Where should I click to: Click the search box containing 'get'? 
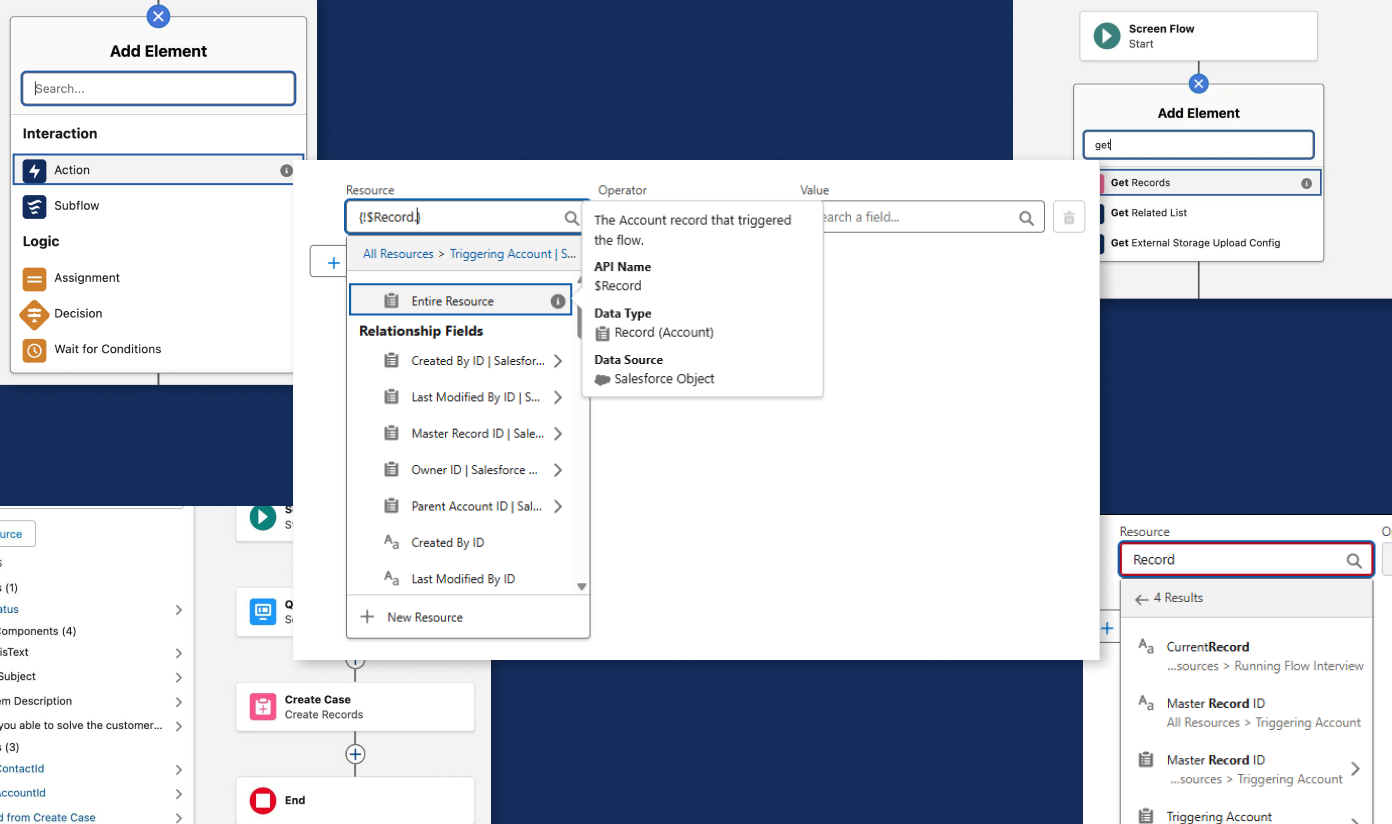coord(1198,145)
